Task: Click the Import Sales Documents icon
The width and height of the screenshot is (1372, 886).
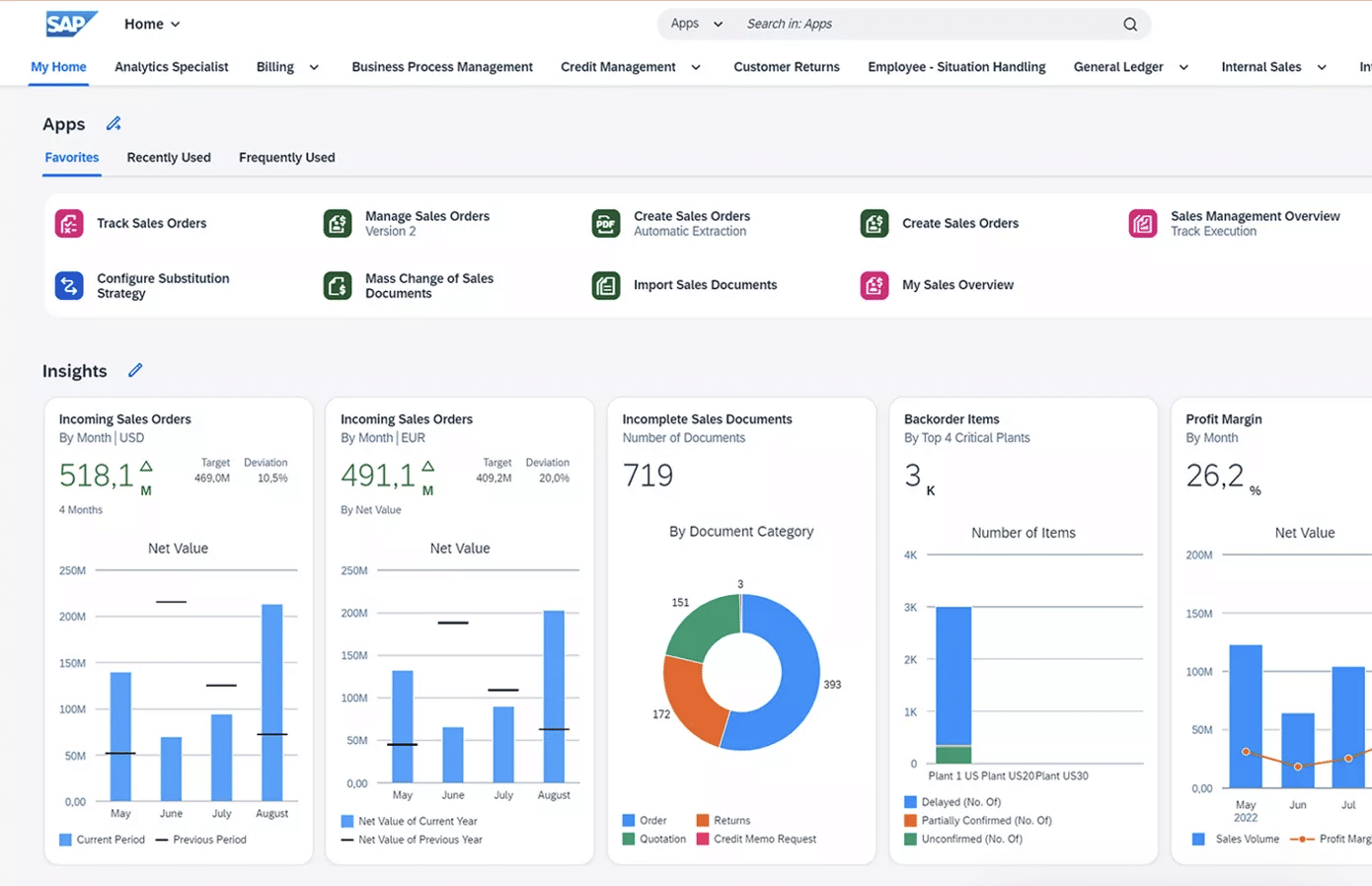Action: (605, 285)
